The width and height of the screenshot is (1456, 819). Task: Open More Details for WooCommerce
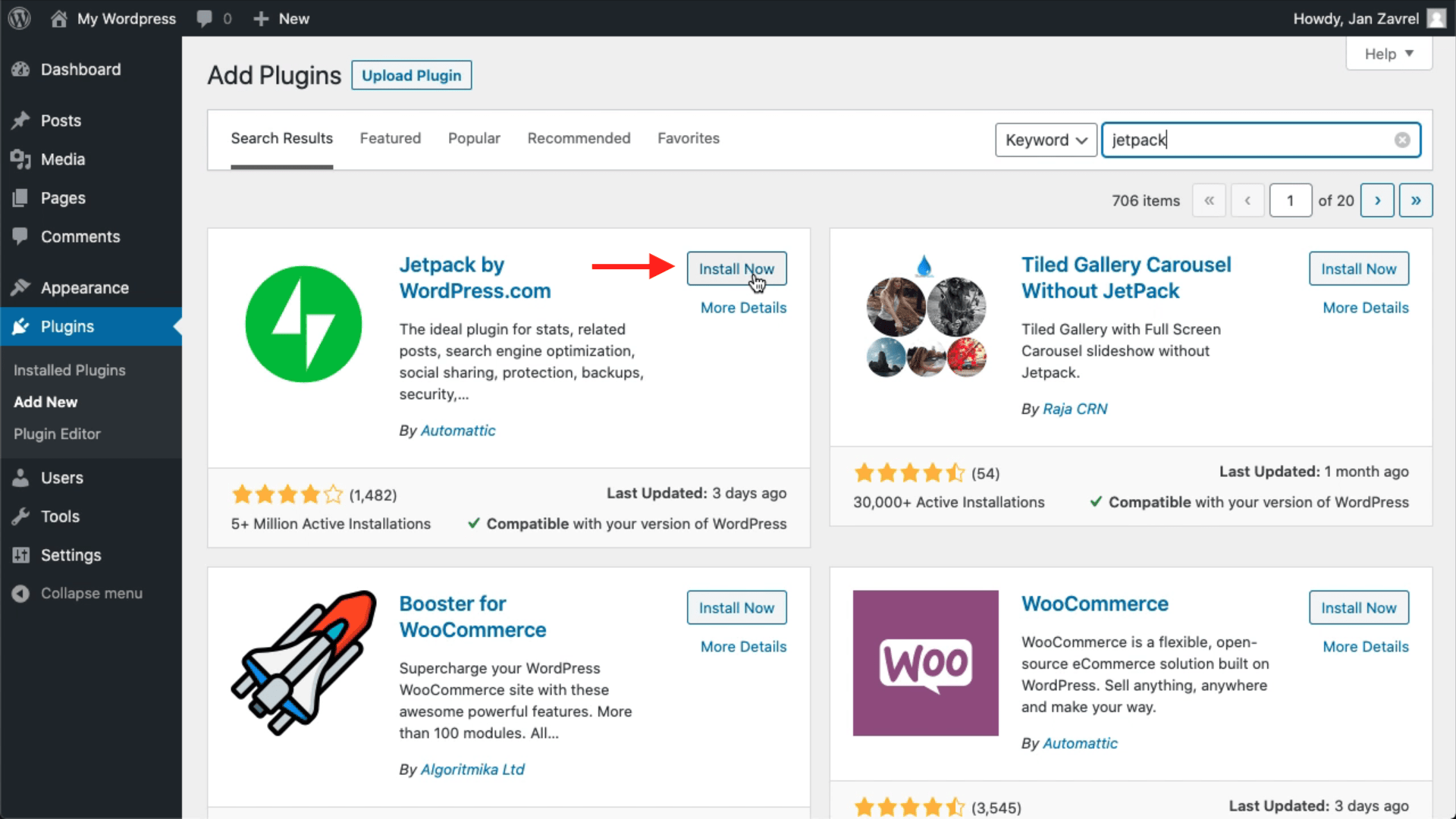point(1366,647)
